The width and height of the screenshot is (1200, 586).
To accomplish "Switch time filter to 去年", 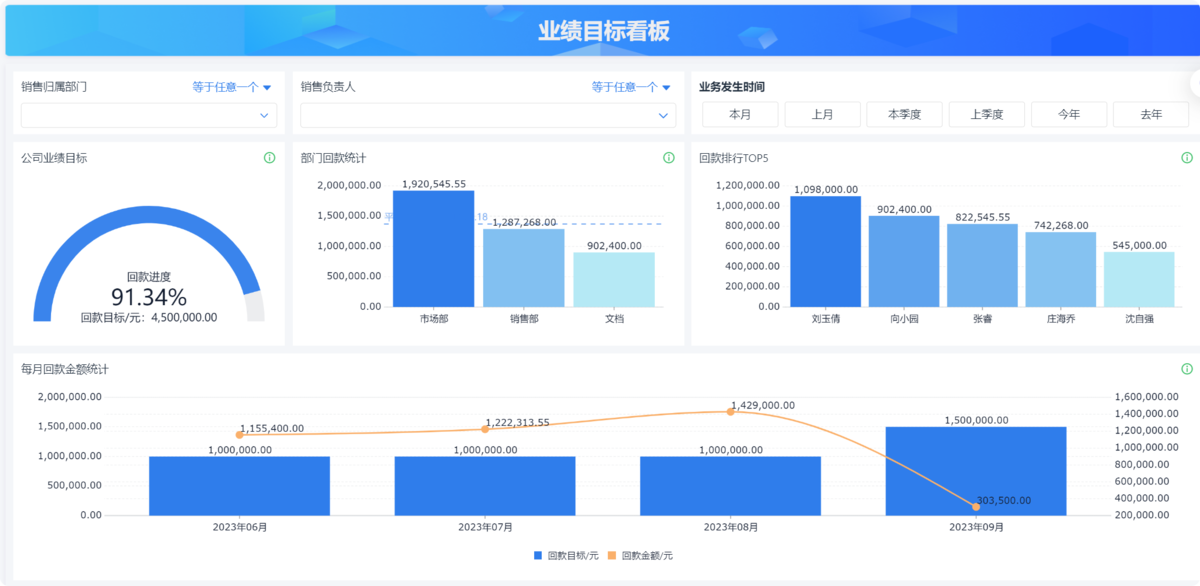I will pyautogui.click(x=1151, y=115).
